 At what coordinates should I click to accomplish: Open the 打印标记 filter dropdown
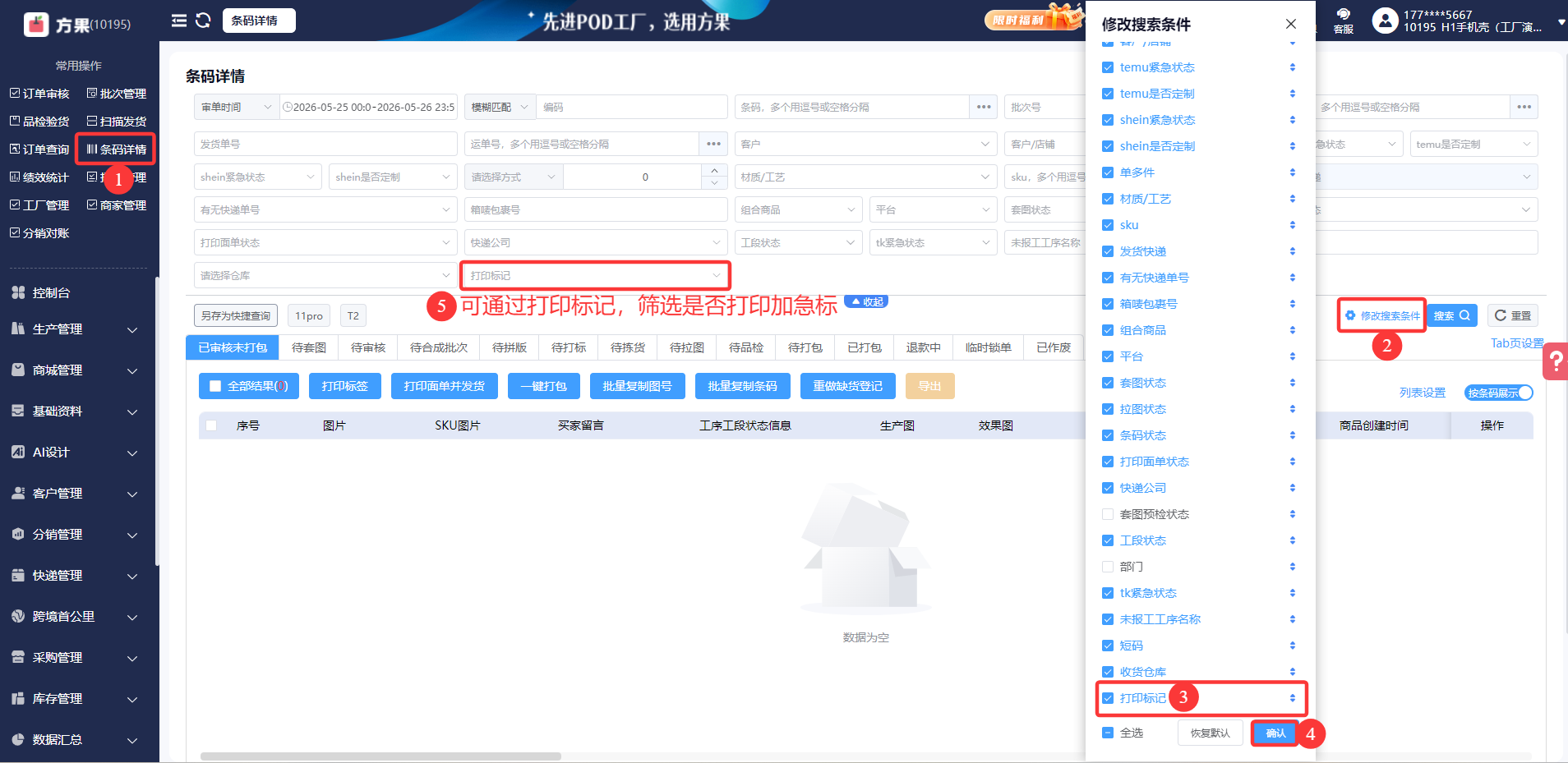tap(596, 275)
